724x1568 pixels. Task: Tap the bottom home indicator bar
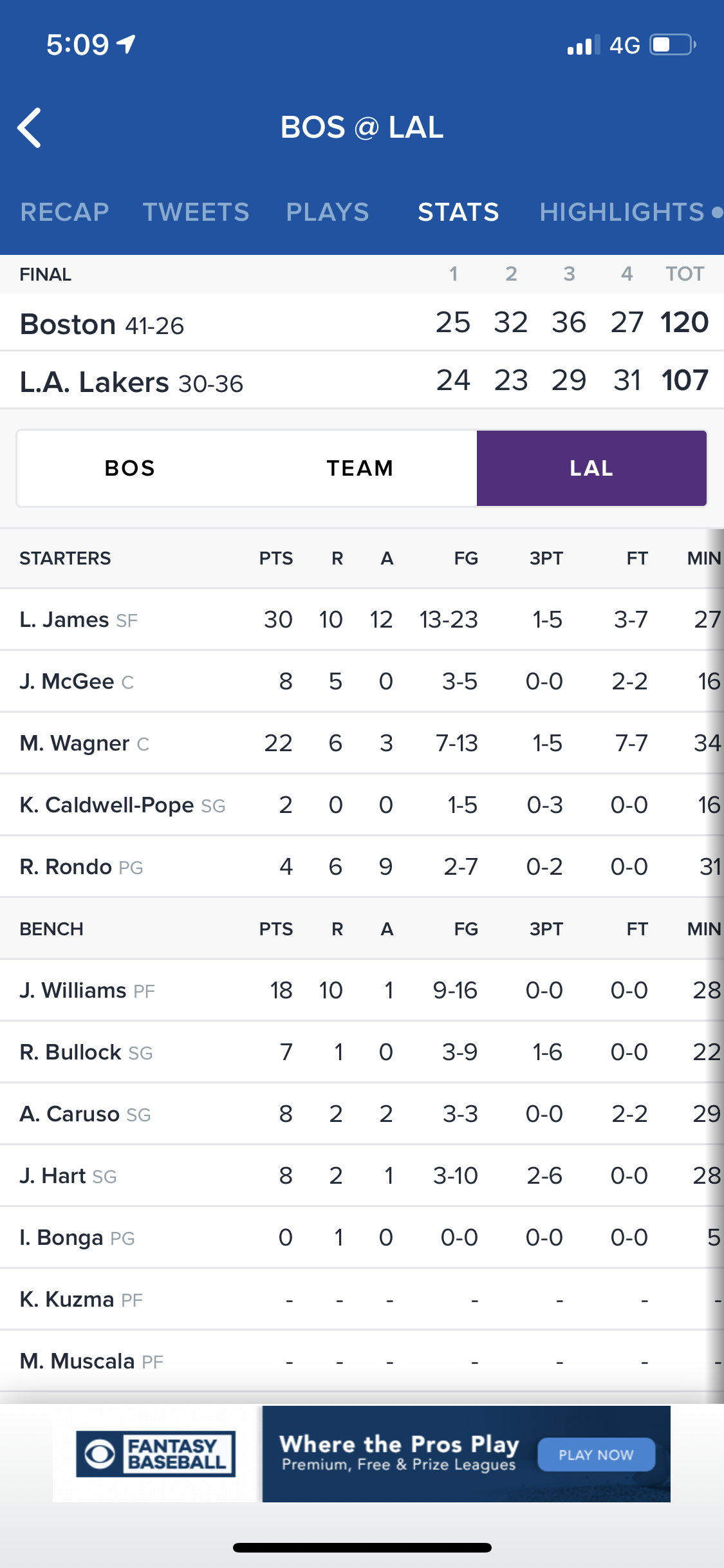coord(362,1547)
